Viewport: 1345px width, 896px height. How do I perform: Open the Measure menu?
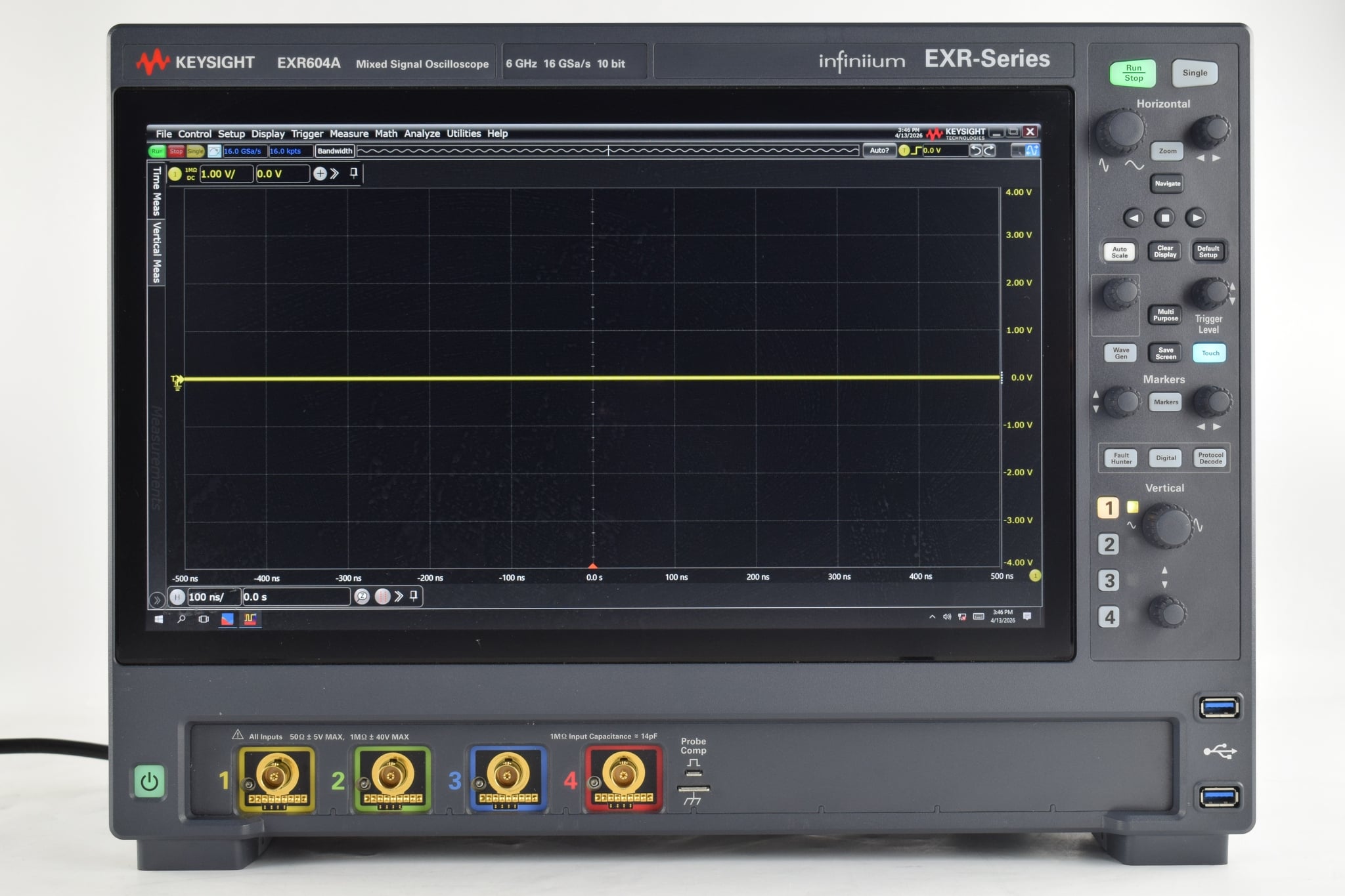(349, 134)
